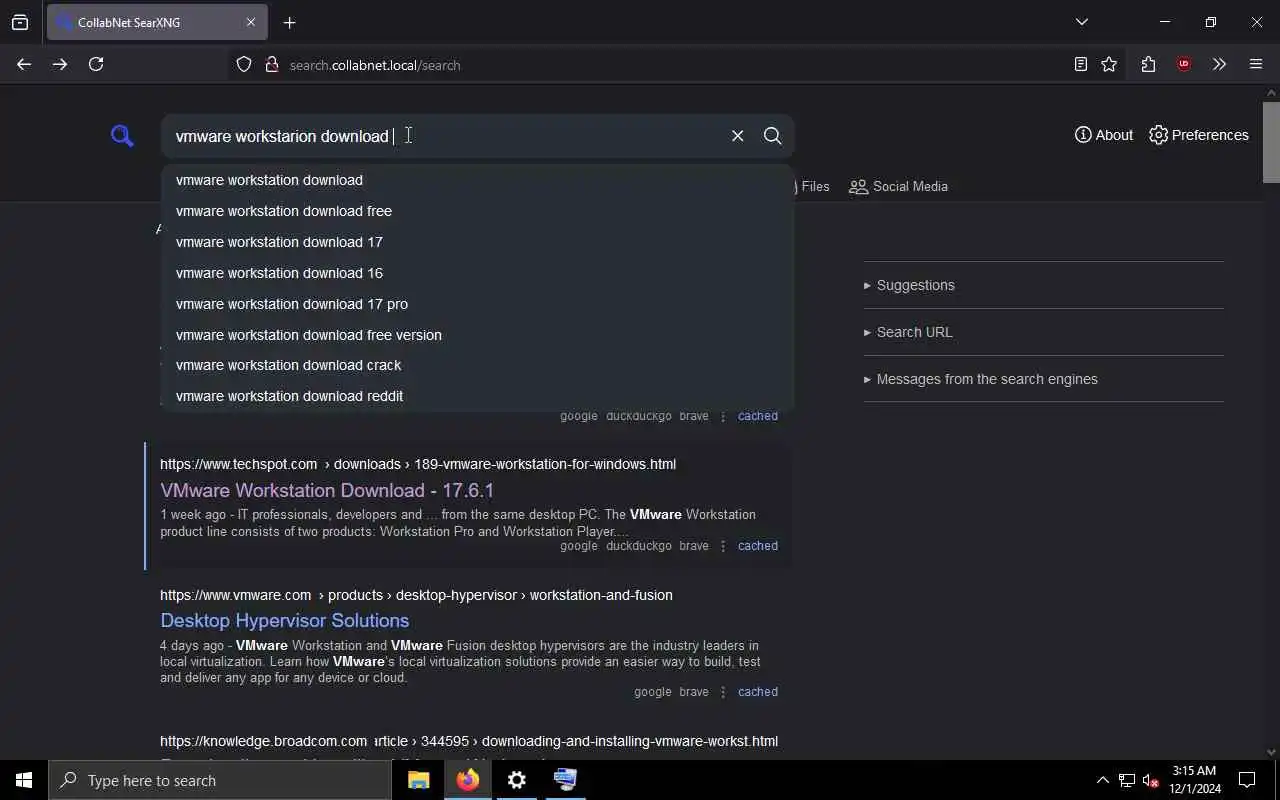Open volume tray icon
Image resolution: width=1280 pixels, height=800 pixels.
tap(1151, 780)
